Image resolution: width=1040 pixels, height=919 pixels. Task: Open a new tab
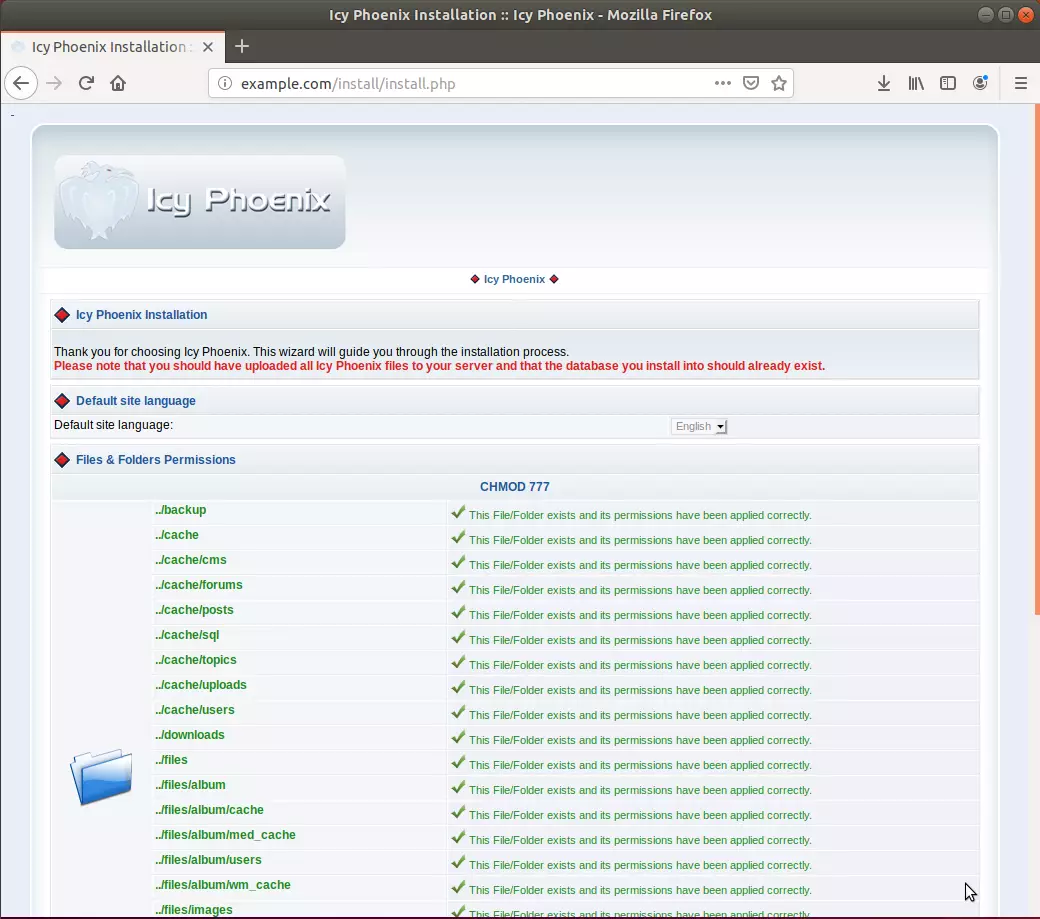(x=242, y=46)
